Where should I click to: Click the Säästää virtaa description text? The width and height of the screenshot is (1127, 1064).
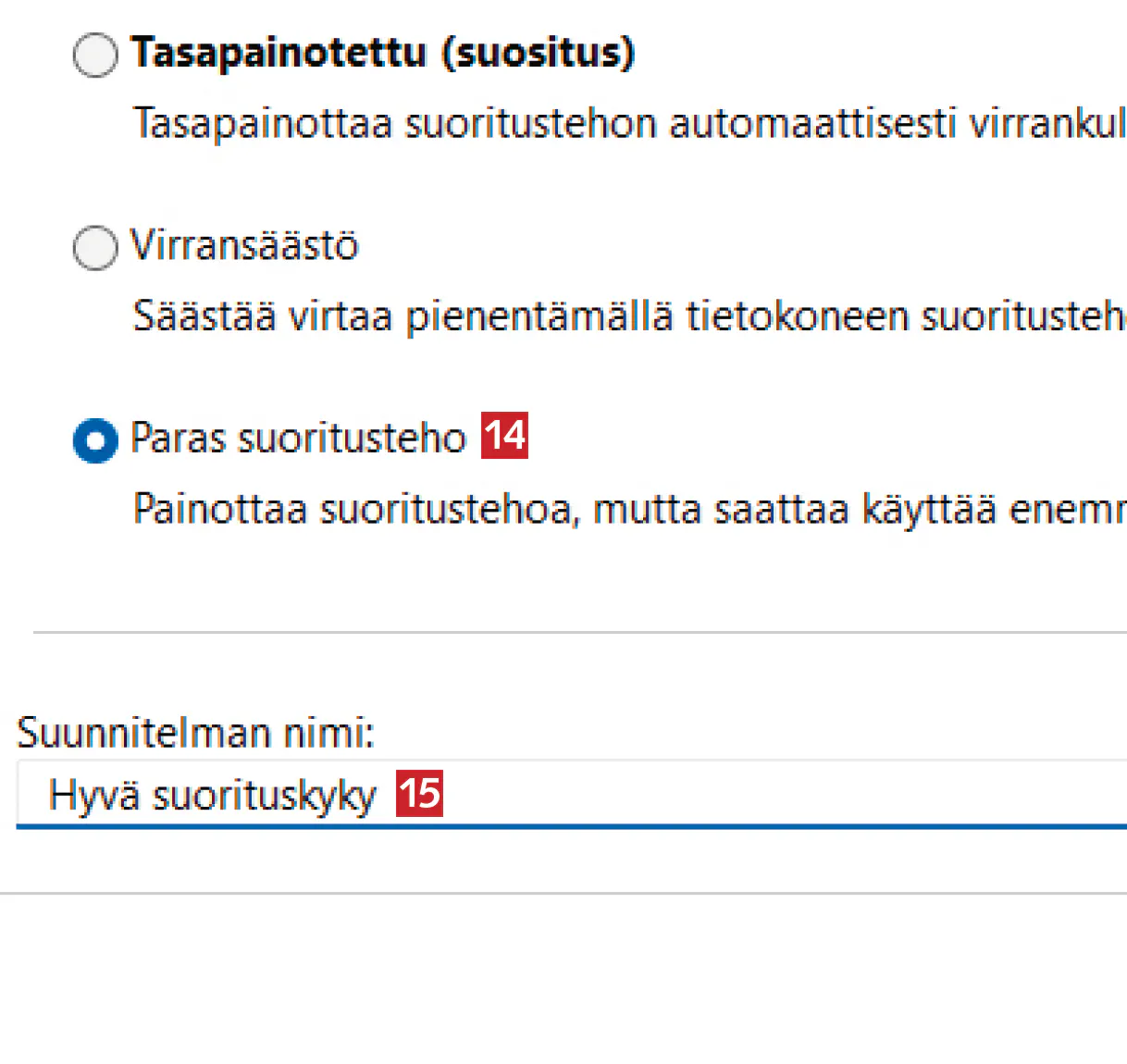coord(629,316)
